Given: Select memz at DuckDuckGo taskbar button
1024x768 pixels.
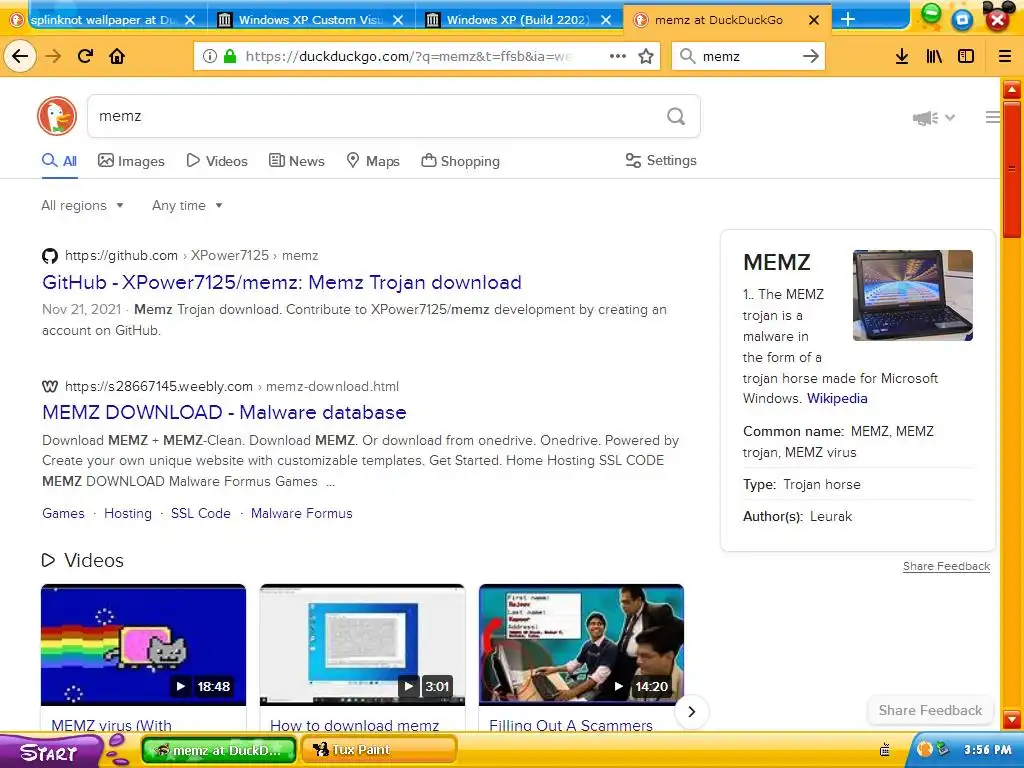Looking at the screenshot, I should (219, 750).
